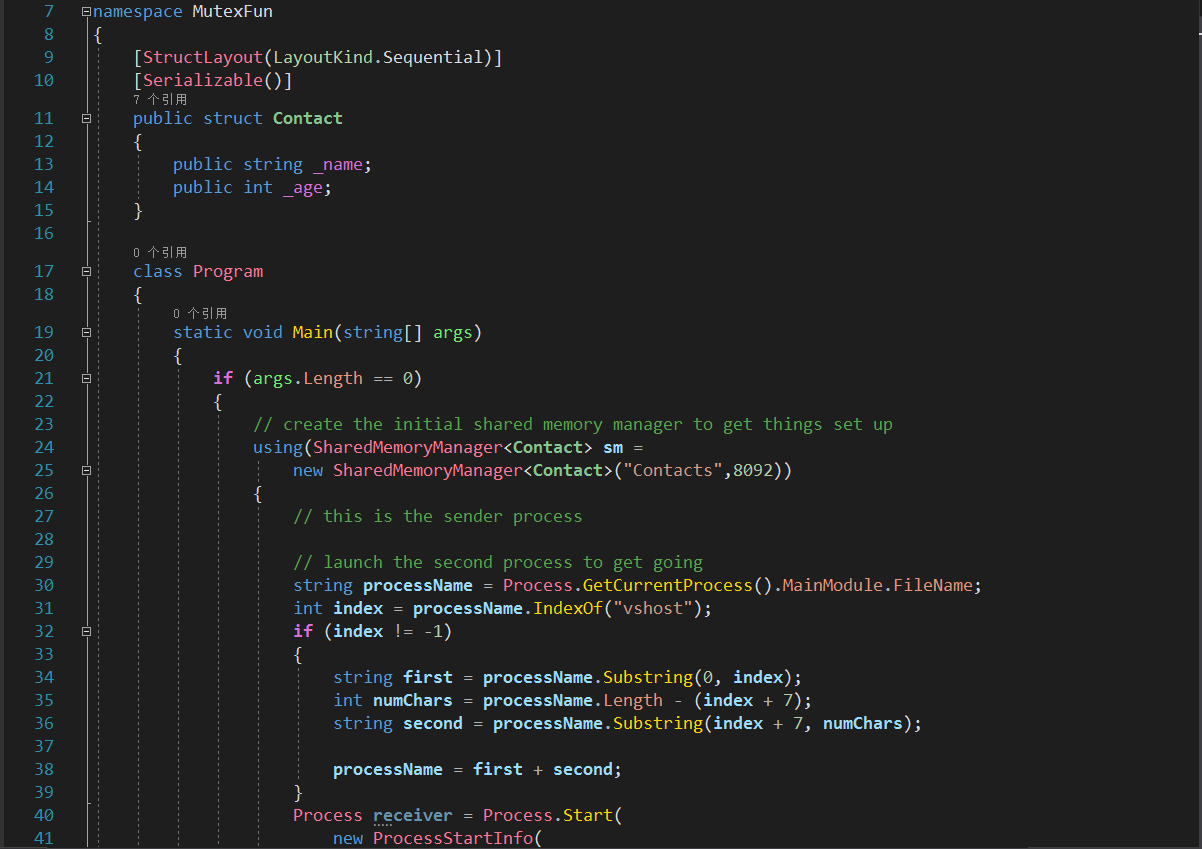Viewport: 1202px width, 849px height.
Task: Collapse the MutexFun namespace fold region
Action: click(86, 11)
